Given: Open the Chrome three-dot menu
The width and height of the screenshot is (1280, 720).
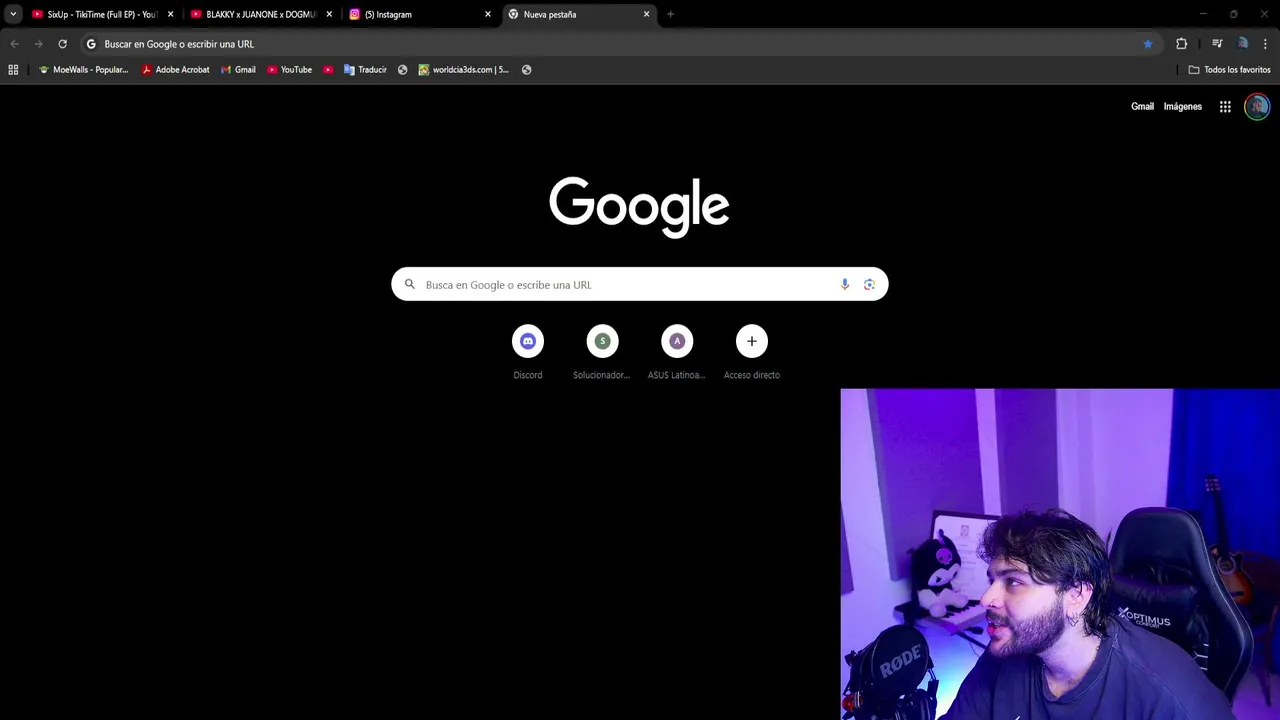Looking at the screenshot, I should pos(1265,44).
